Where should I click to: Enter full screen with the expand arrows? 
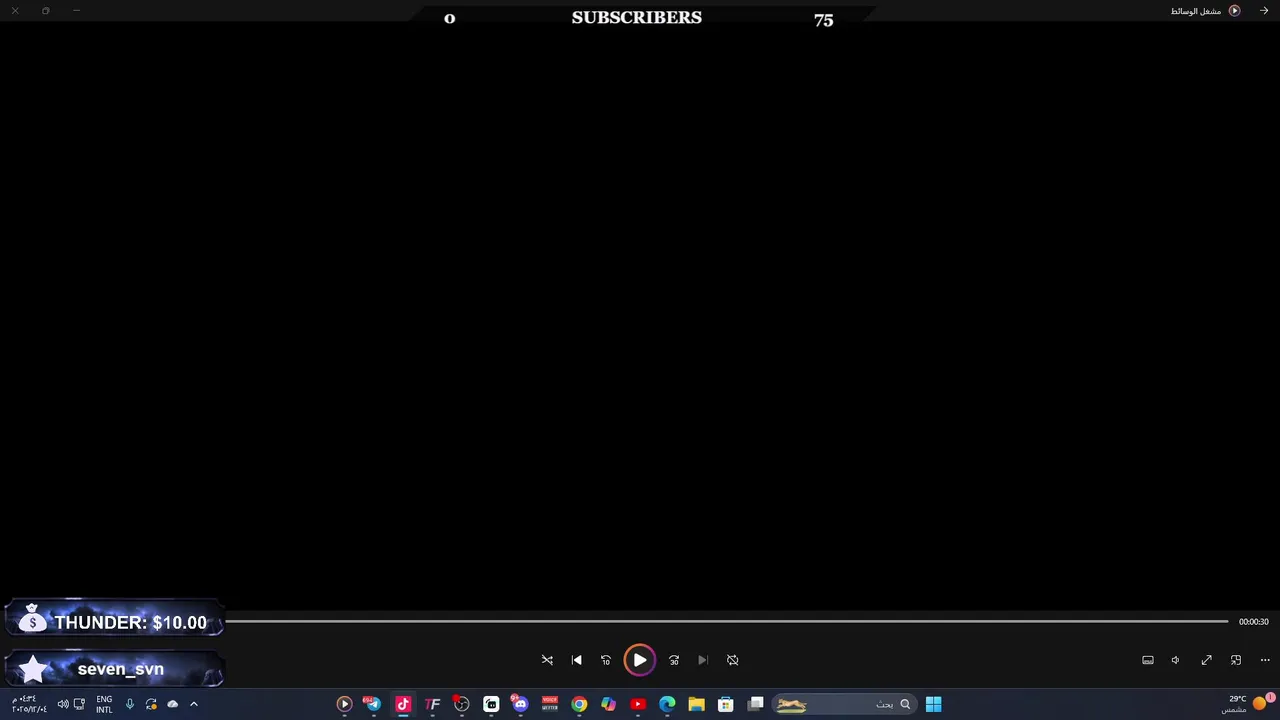pos(1207,660)
